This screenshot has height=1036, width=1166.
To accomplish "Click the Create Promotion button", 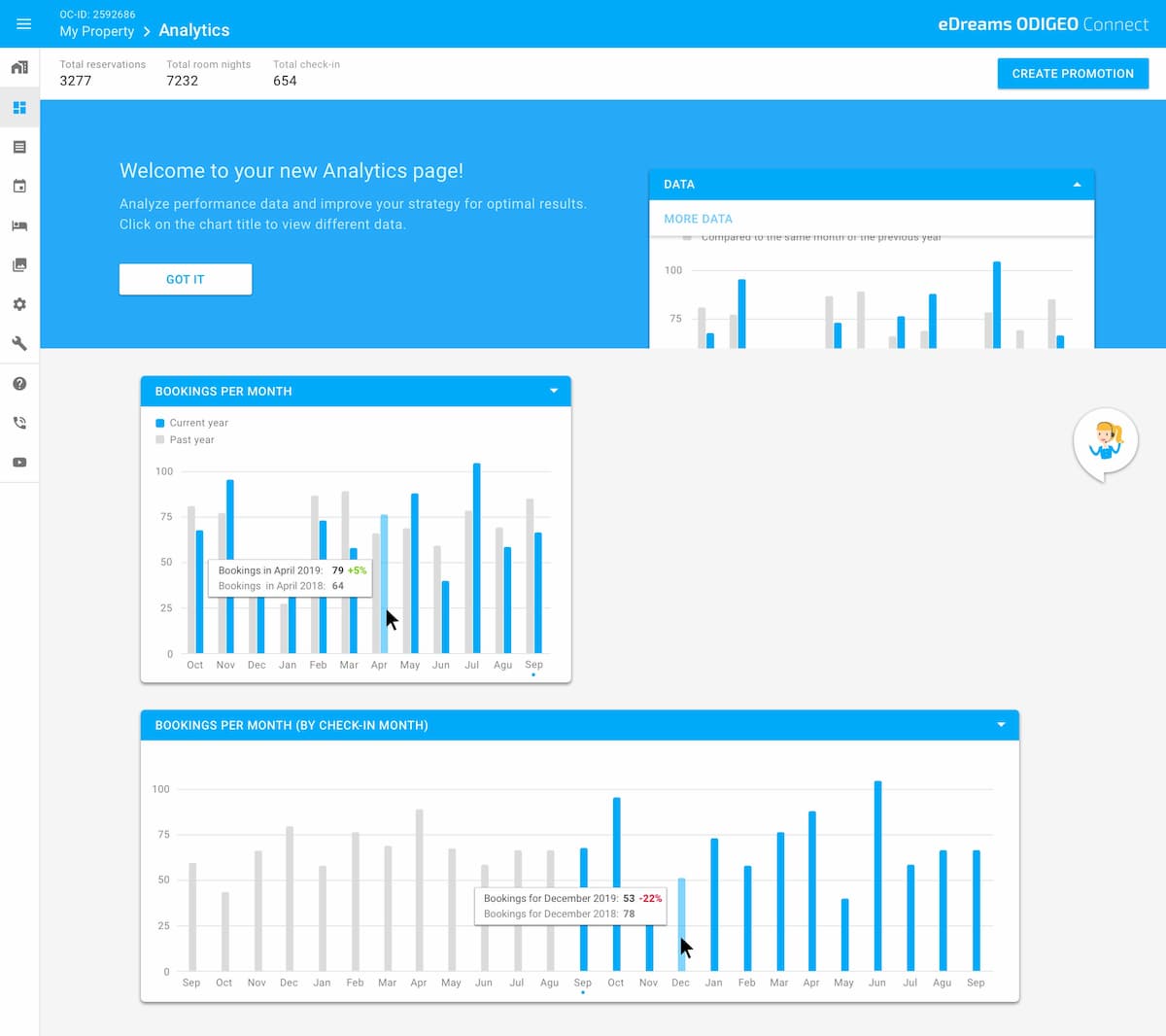I will 1073,73.
